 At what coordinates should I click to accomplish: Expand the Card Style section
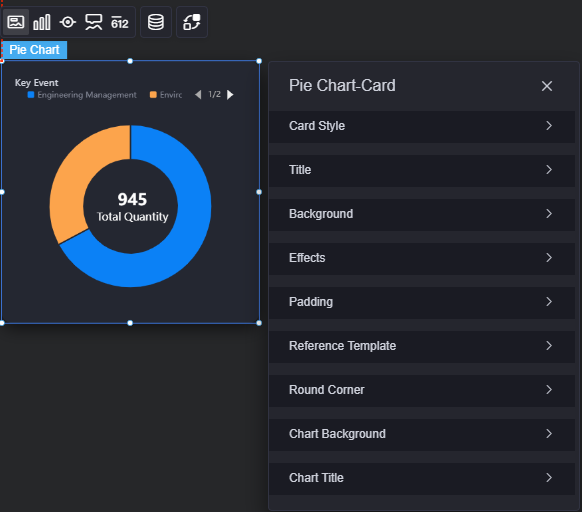pyautogui.click(x=422, y=126)
